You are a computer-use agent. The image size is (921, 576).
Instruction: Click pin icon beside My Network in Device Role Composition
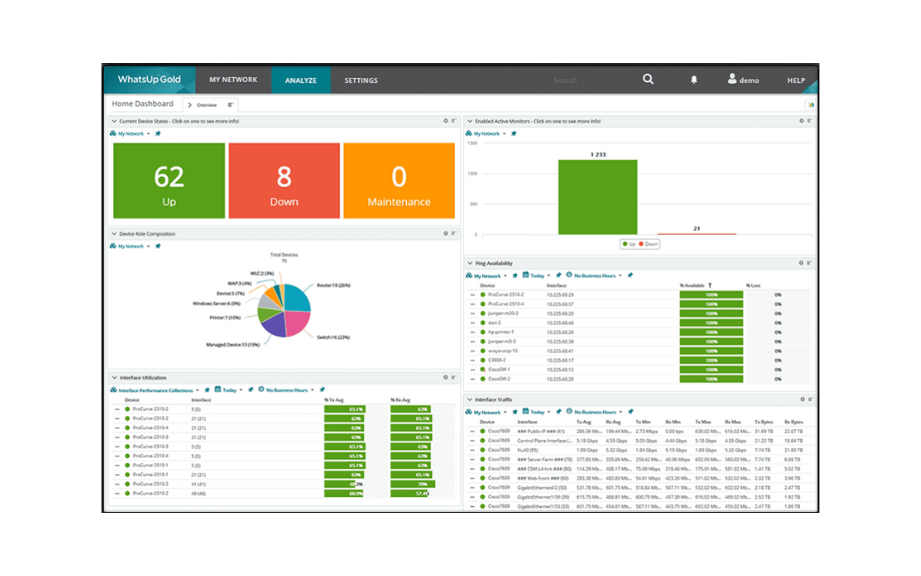click(158, 246)
